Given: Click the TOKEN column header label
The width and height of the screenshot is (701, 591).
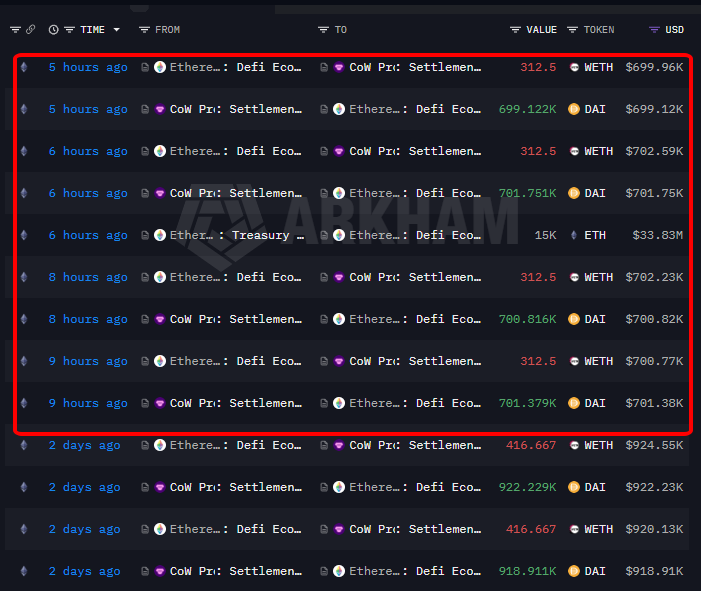Looking at the screenshot, I should click(599, 30).
